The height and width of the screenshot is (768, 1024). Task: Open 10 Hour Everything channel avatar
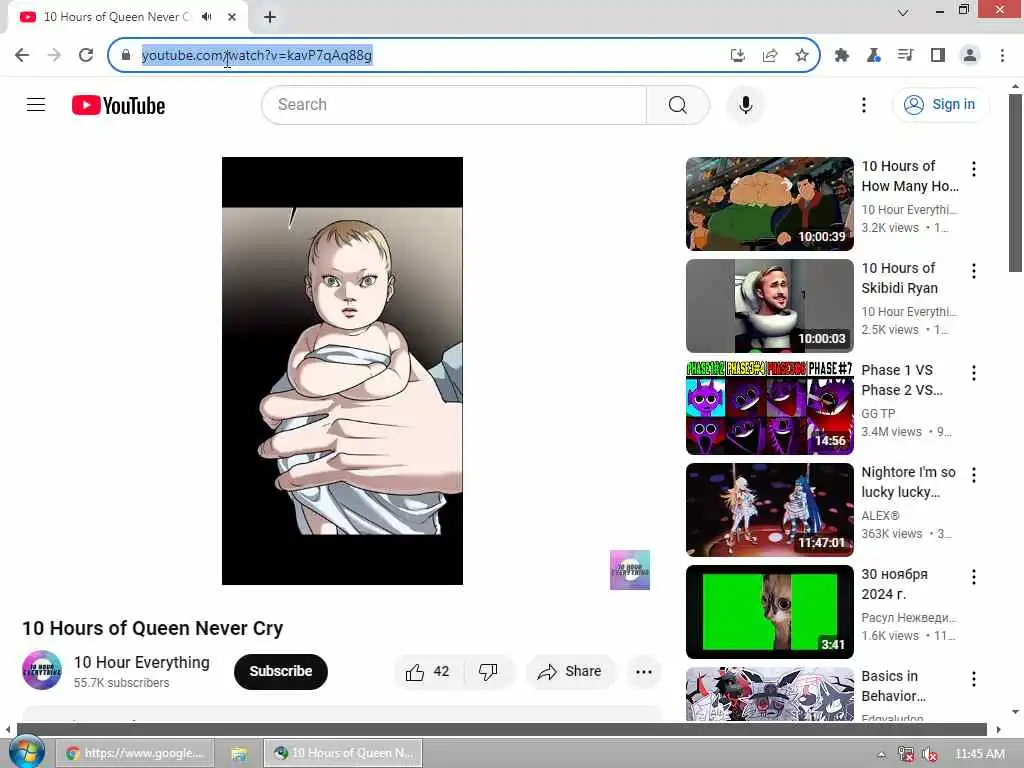[42, 670]
